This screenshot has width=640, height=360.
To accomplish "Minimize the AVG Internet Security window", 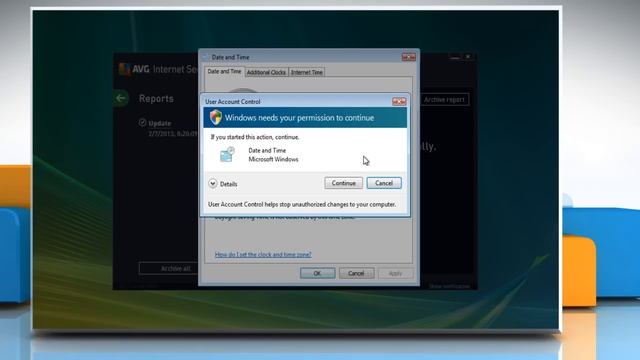I will [x=454, y=57].
